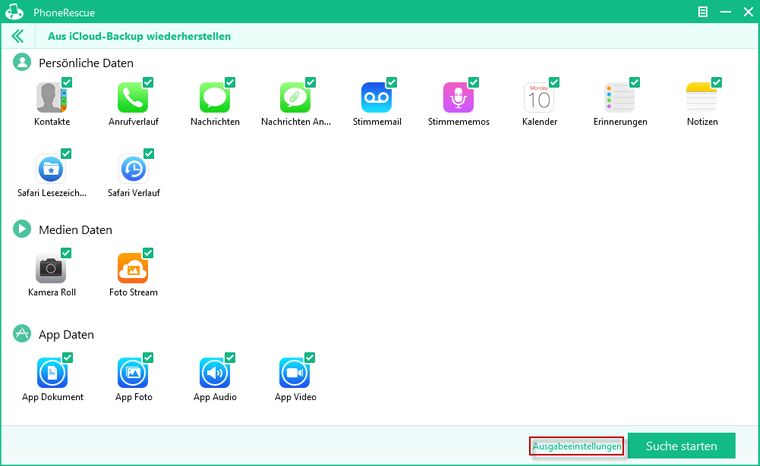Select the App Foto icon

[x=133, y=373]
